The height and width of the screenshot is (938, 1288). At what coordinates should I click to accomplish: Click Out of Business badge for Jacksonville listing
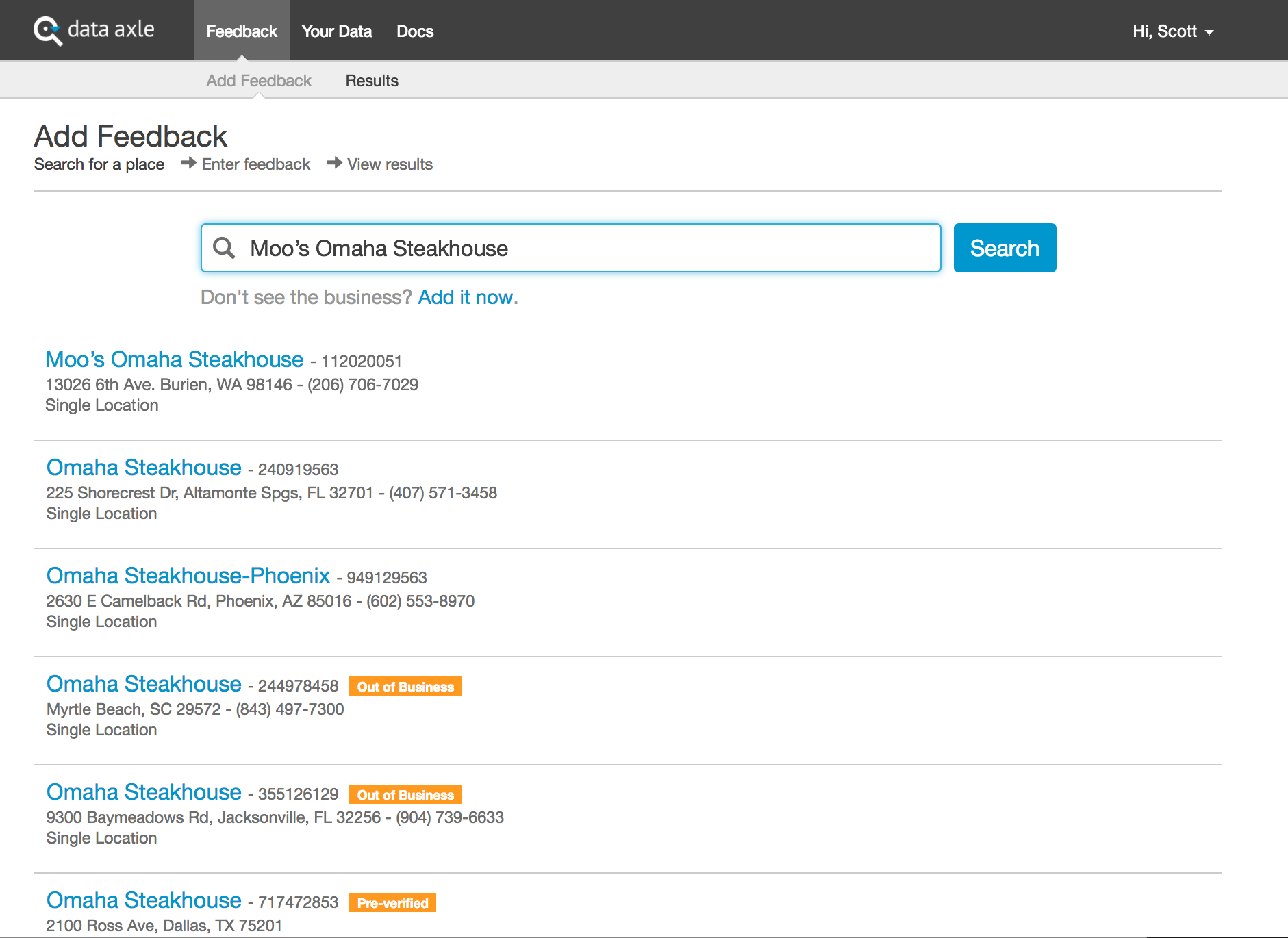(405, 795)
